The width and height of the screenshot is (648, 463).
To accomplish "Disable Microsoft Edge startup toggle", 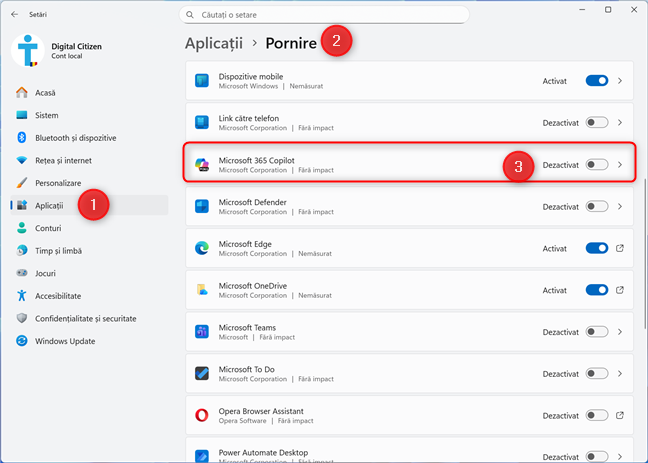I will pyautogui.click(x=597, y=248).
